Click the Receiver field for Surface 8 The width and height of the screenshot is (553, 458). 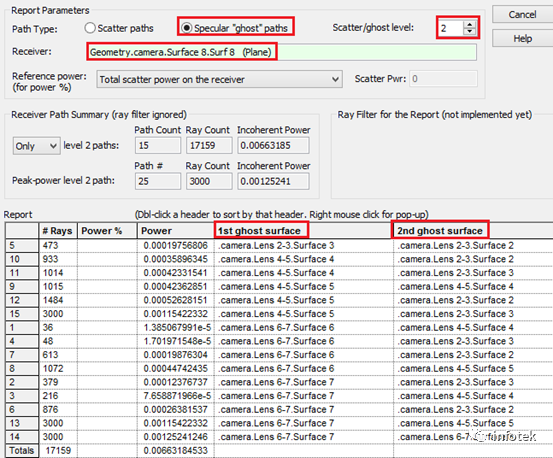(281, 52)
